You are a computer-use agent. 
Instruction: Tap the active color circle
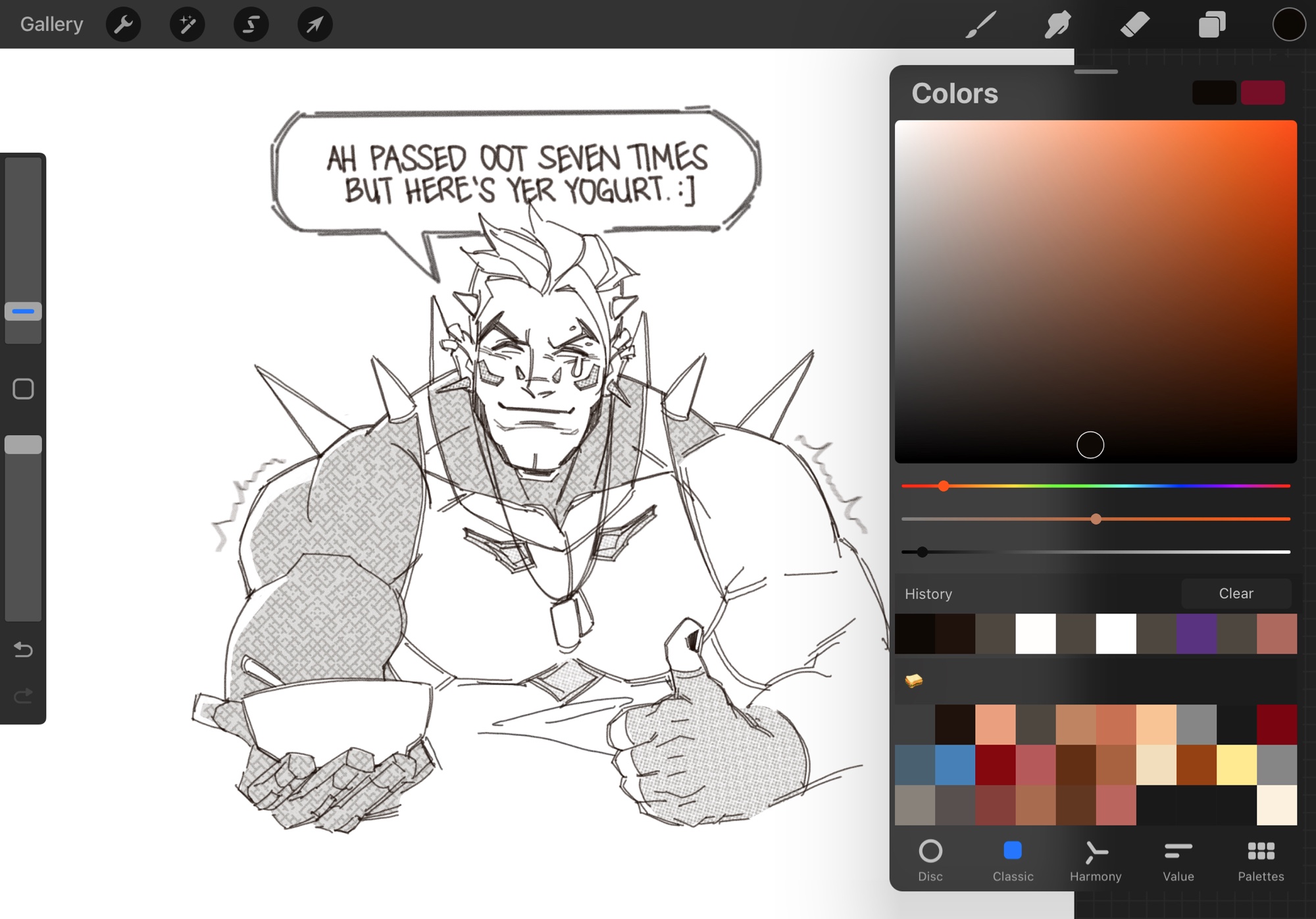tap(1288, 25)
